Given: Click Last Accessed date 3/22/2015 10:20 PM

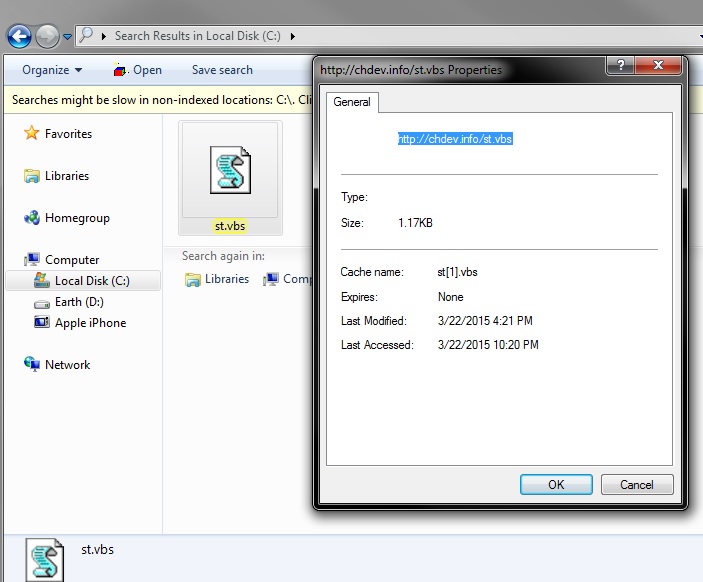Looking at the screenshot, I should pyautogui.click(x=488, y=345).
